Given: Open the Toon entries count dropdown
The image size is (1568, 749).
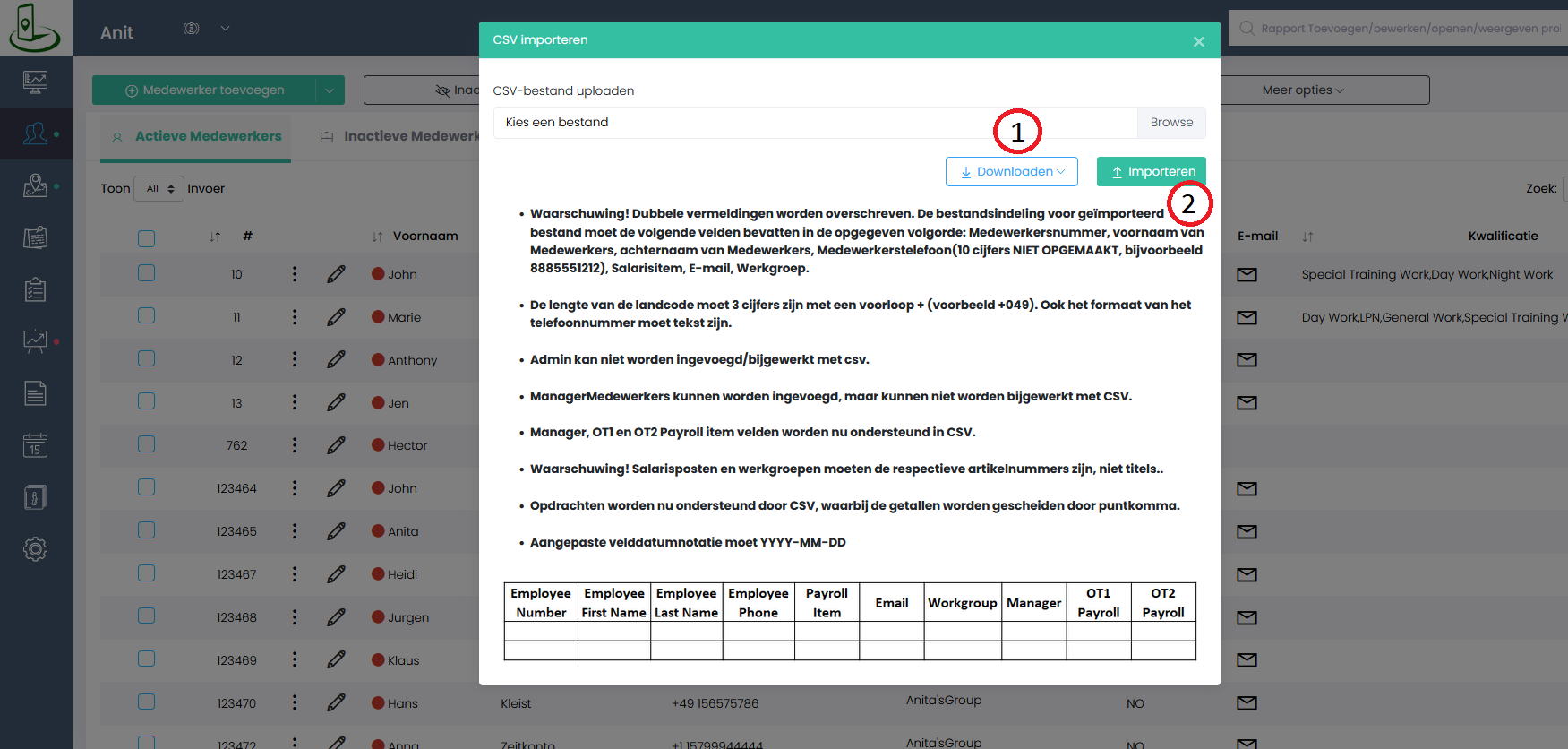Looking at the screenshot, I should coord(159,189).
